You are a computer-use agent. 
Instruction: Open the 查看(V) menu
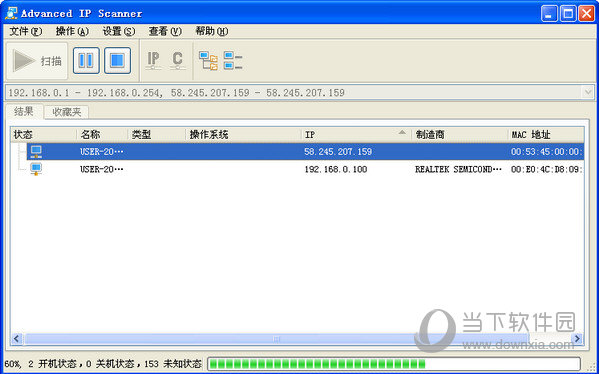(165, 31)
